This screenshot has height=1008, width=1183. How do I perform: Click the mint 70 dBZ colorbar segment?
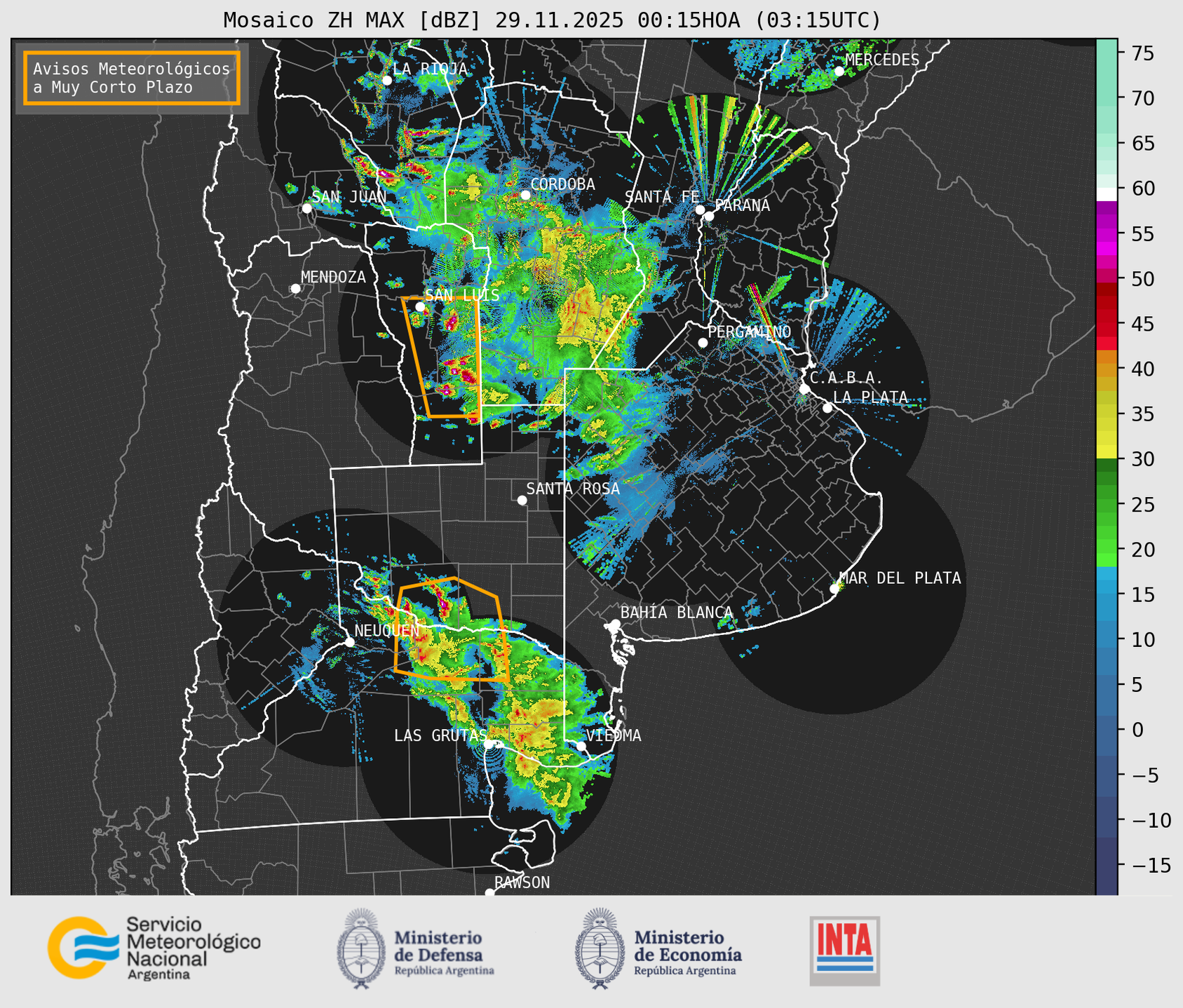[x=1107, y=99]
